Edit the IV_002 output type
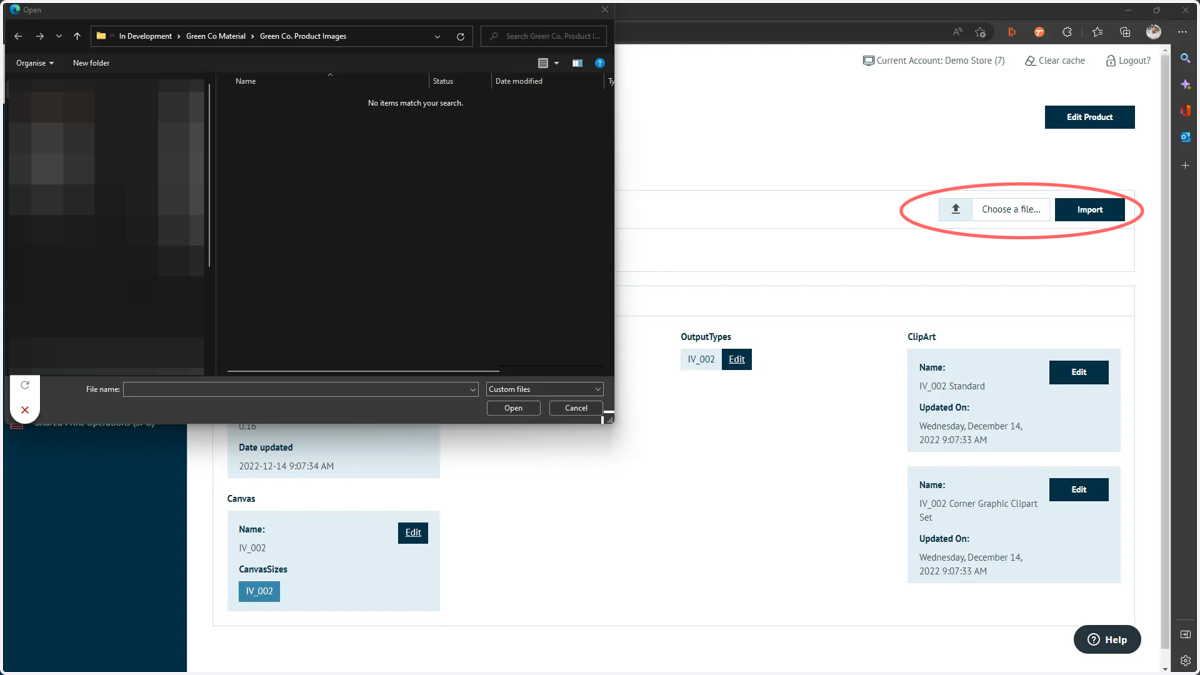 [737, 359]
